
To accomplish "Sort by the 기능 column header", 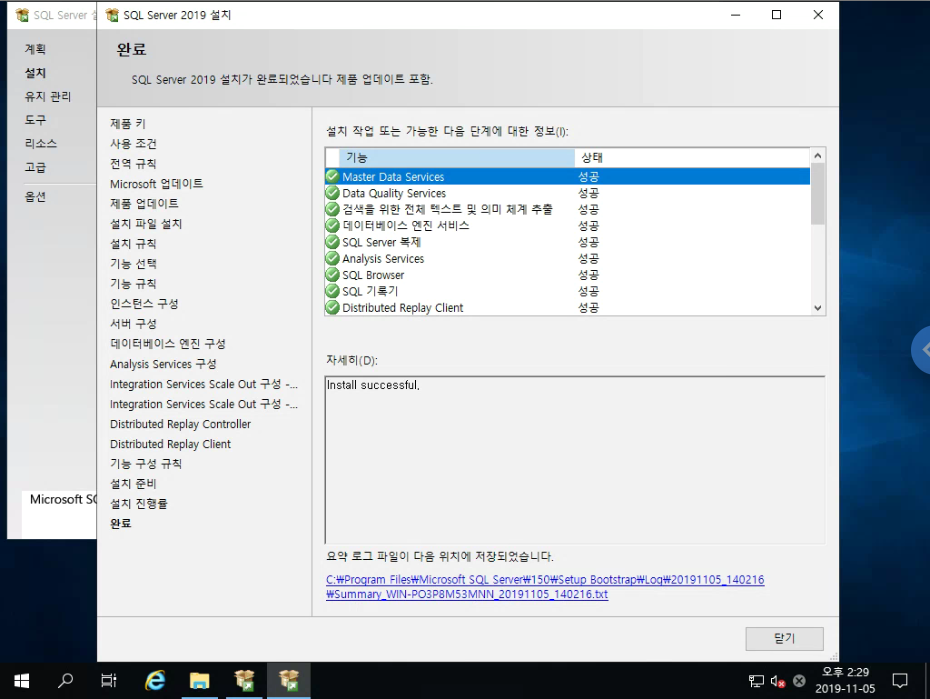I will 456,157.
